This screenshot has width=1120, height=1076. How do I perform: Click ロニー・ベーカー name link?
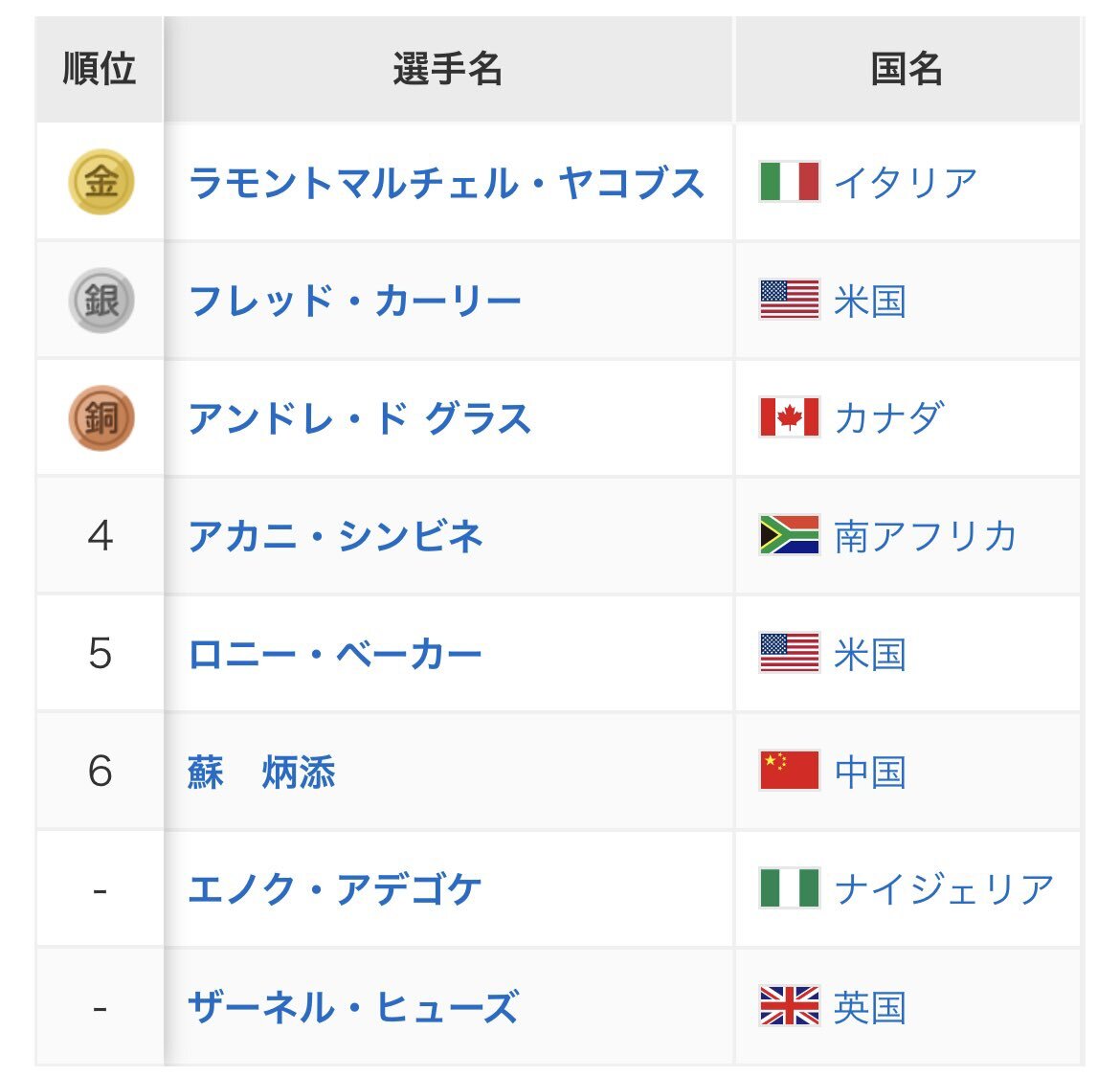click(x=335, y=654)
